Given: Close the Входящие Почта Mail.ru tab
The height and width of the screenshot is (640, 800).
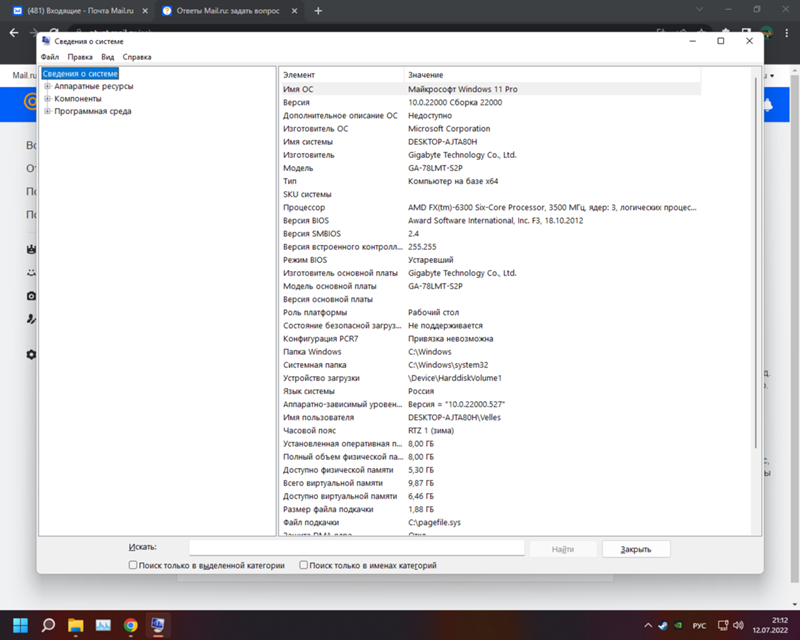Looking at the screenshot, I should click(x=145, y=11).
